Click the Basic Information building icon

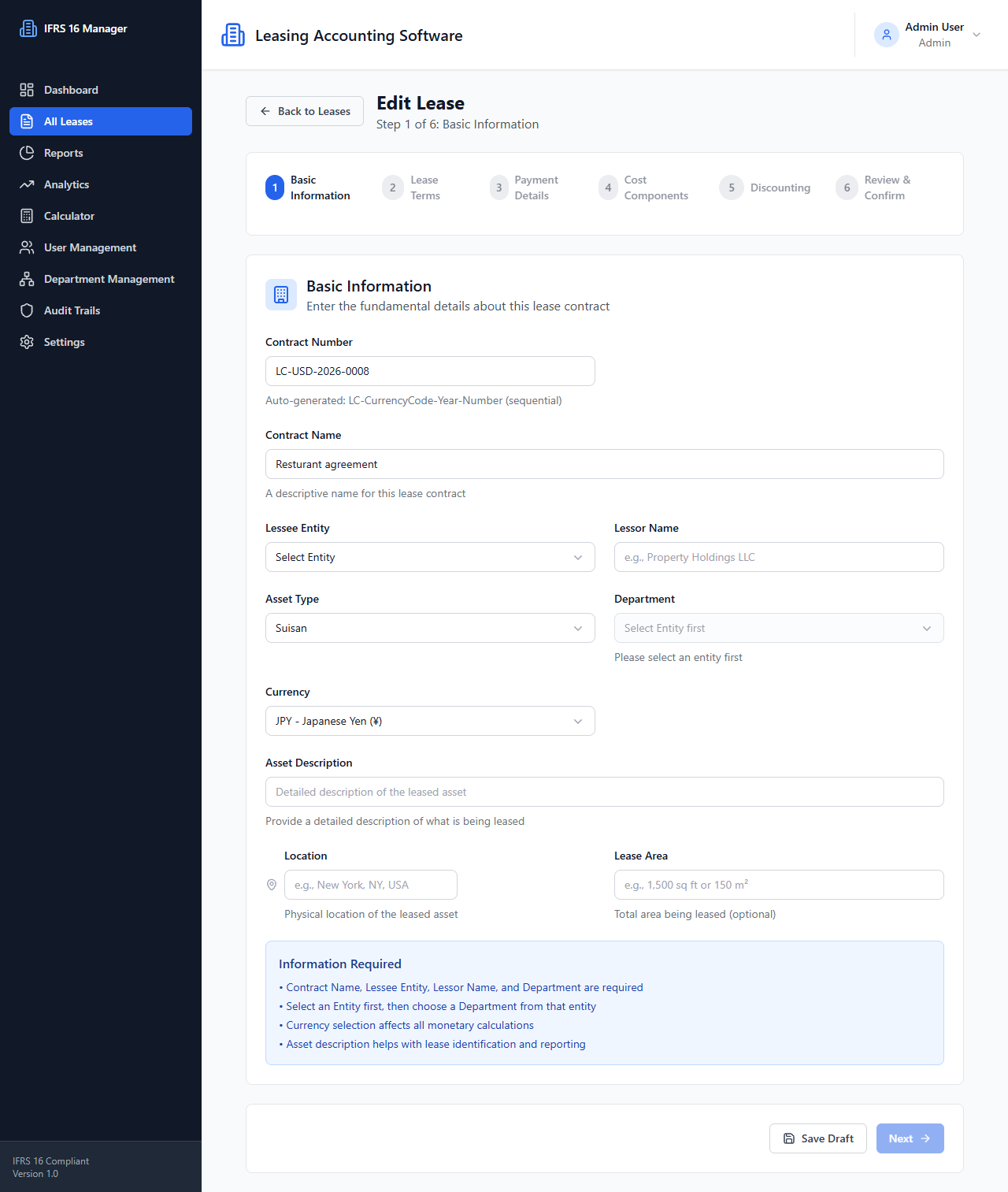click(x=281, y=295)
